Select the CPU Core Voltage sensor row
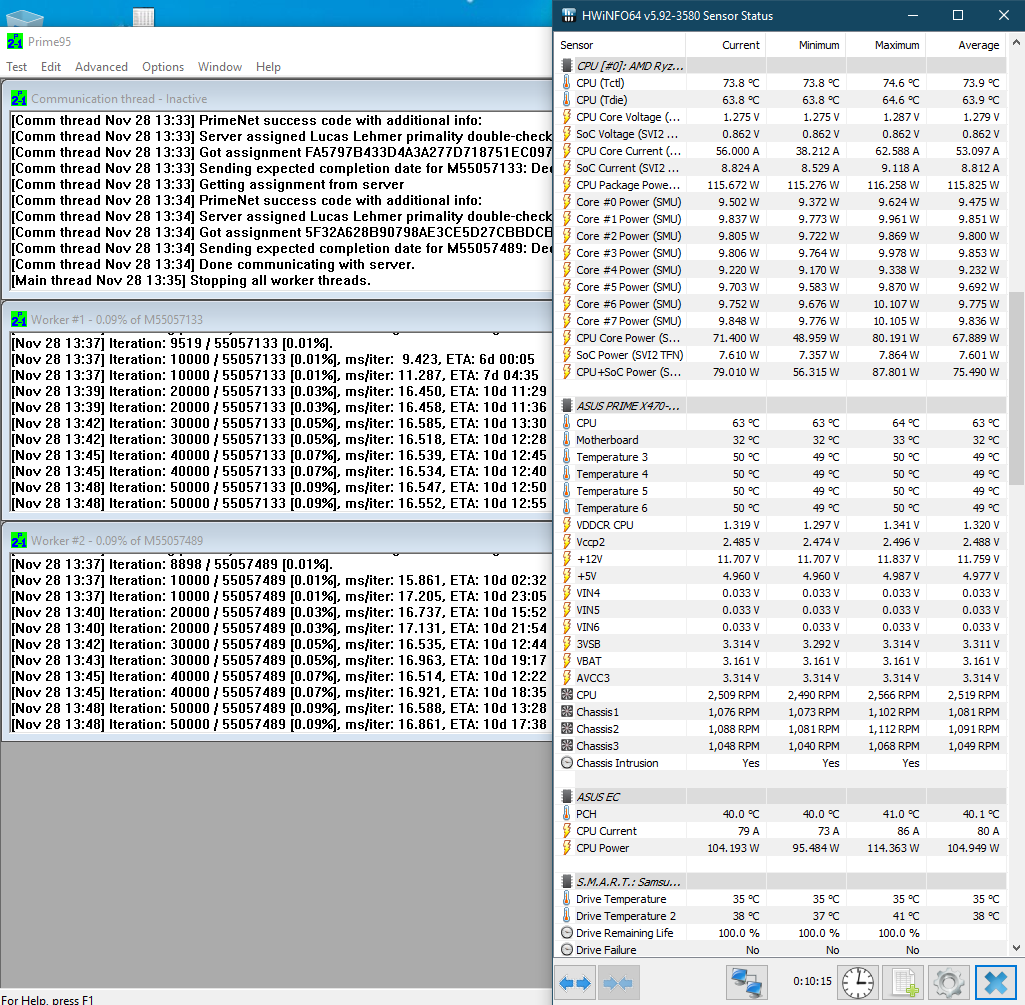 (781, 117)
